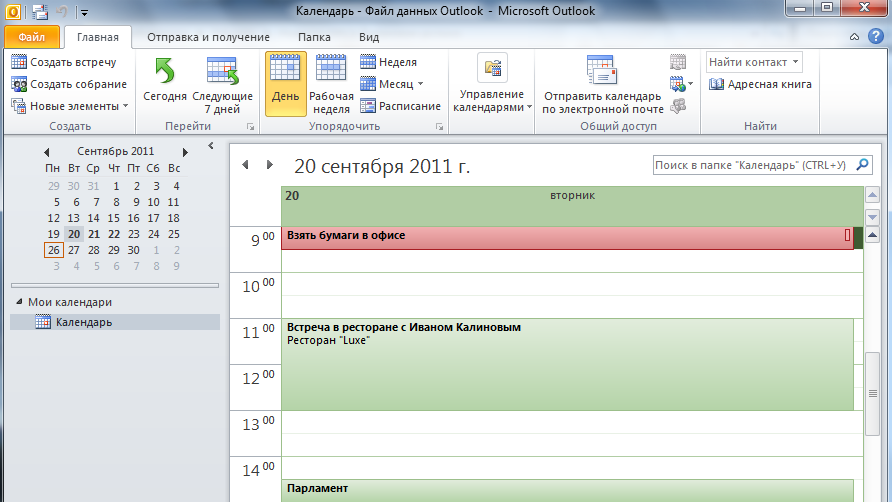This screenshot has height=502, width=892.
Task: Click Сентябрь 2011 month header
Action: tap(115, 151)
